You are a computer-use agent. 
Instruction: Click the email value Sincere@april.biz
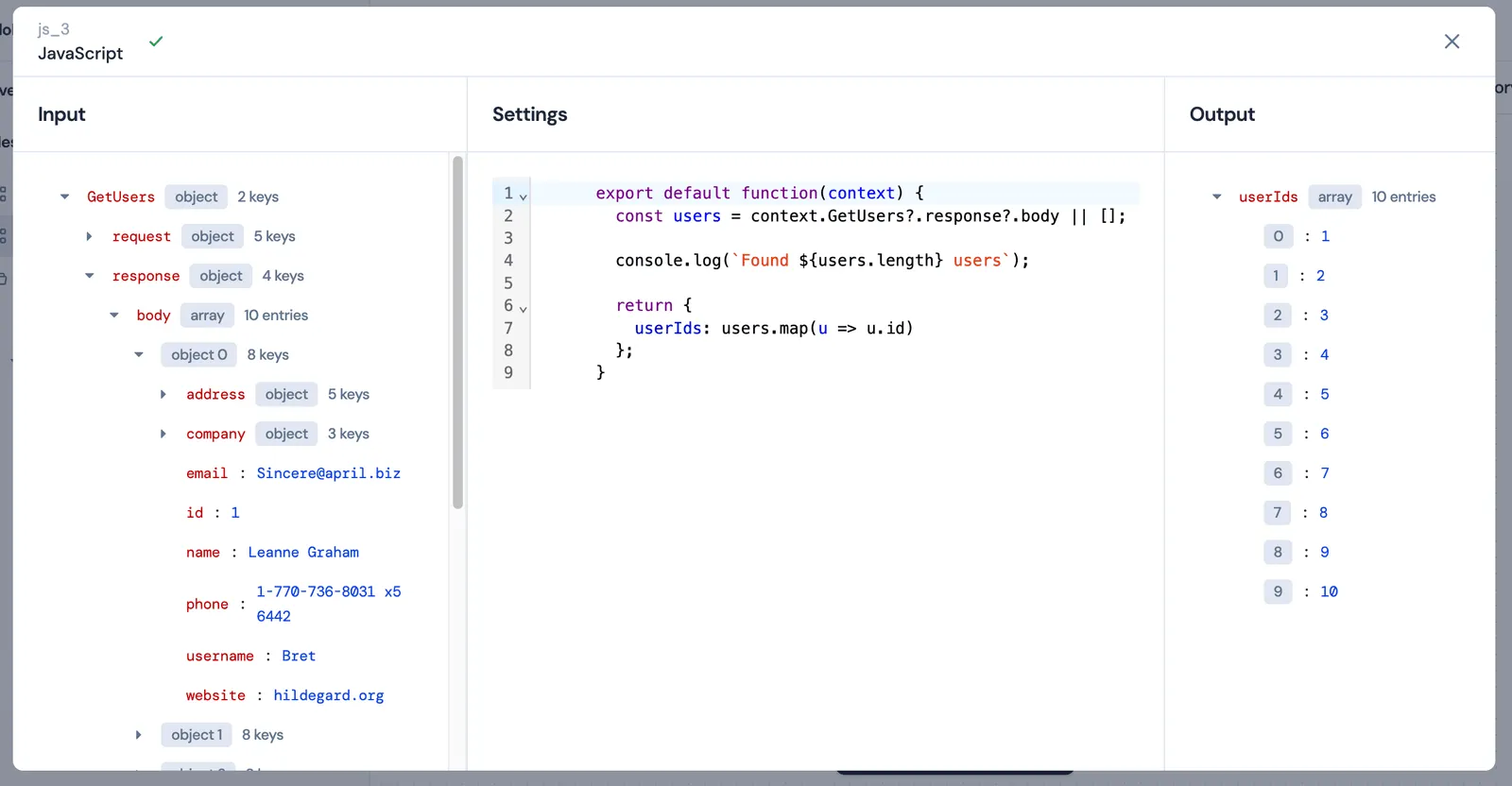329,473
